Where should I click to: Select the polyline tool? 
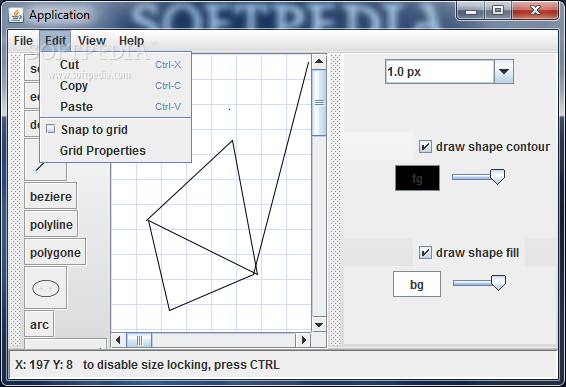pyautogui.click(x=51, y=224)
